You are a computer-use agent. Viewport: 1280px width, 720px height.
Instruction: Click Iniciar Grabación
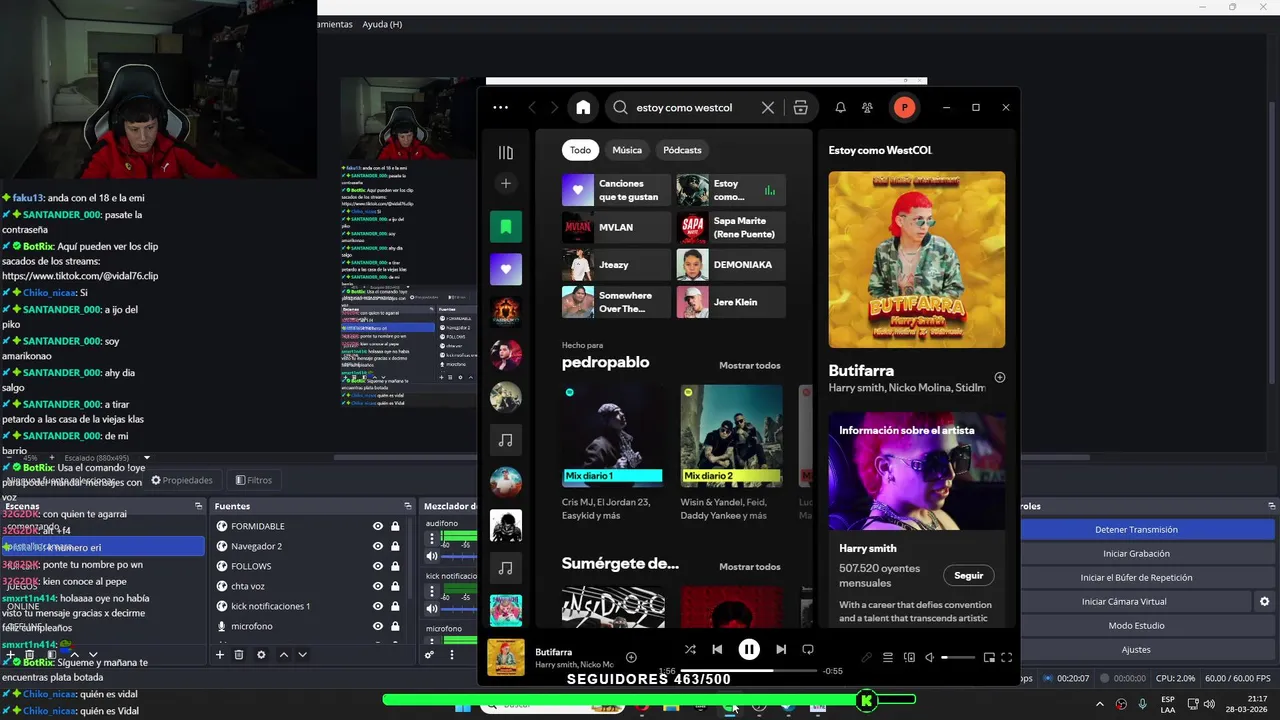pos(1136,553)
